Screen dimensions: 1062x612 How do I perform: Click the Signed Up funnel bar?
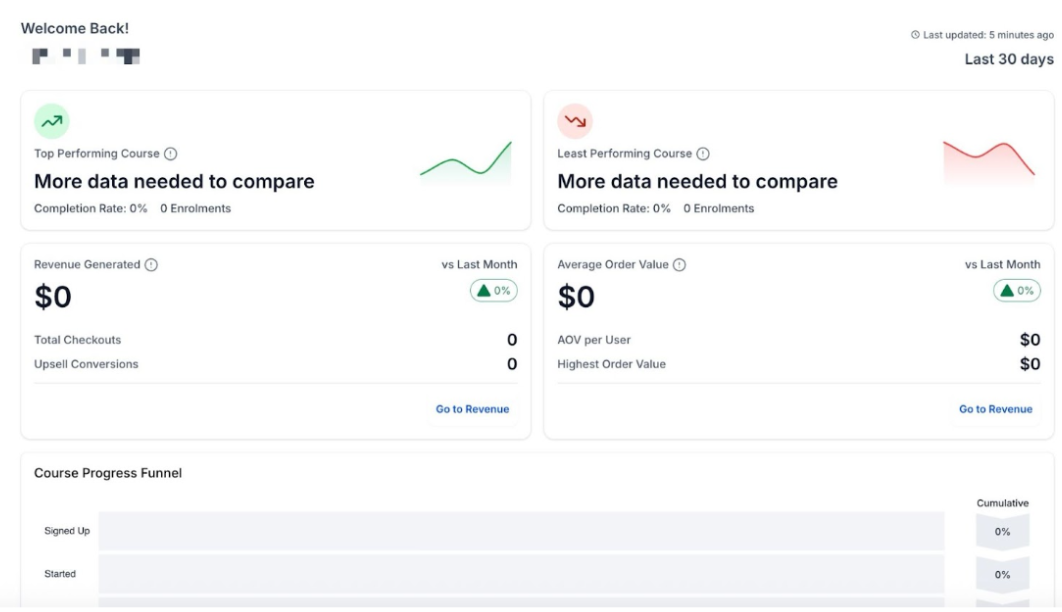(521, 531)
